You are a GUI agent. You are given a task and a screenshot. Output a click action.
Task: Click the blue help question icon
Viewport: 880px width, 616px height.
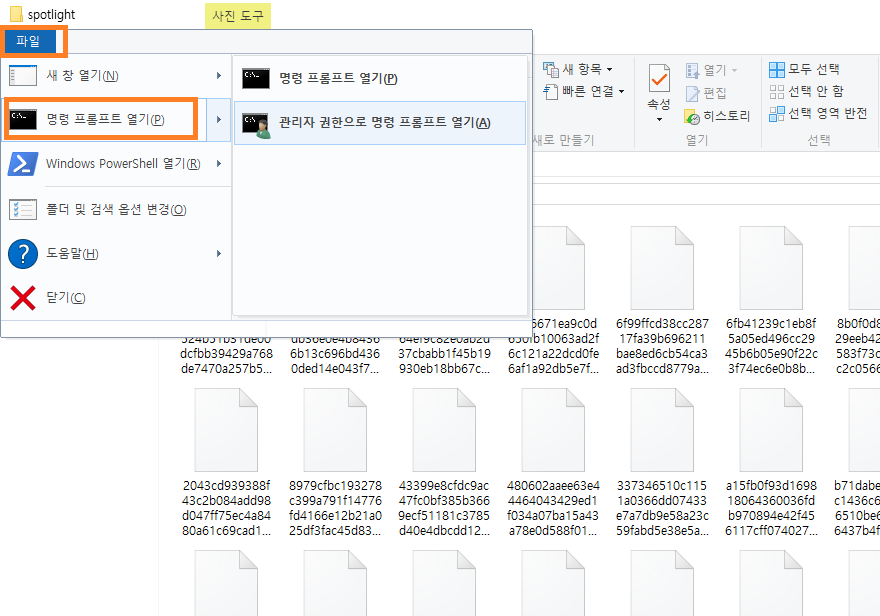pyautogui.click(x=23, y=254)
